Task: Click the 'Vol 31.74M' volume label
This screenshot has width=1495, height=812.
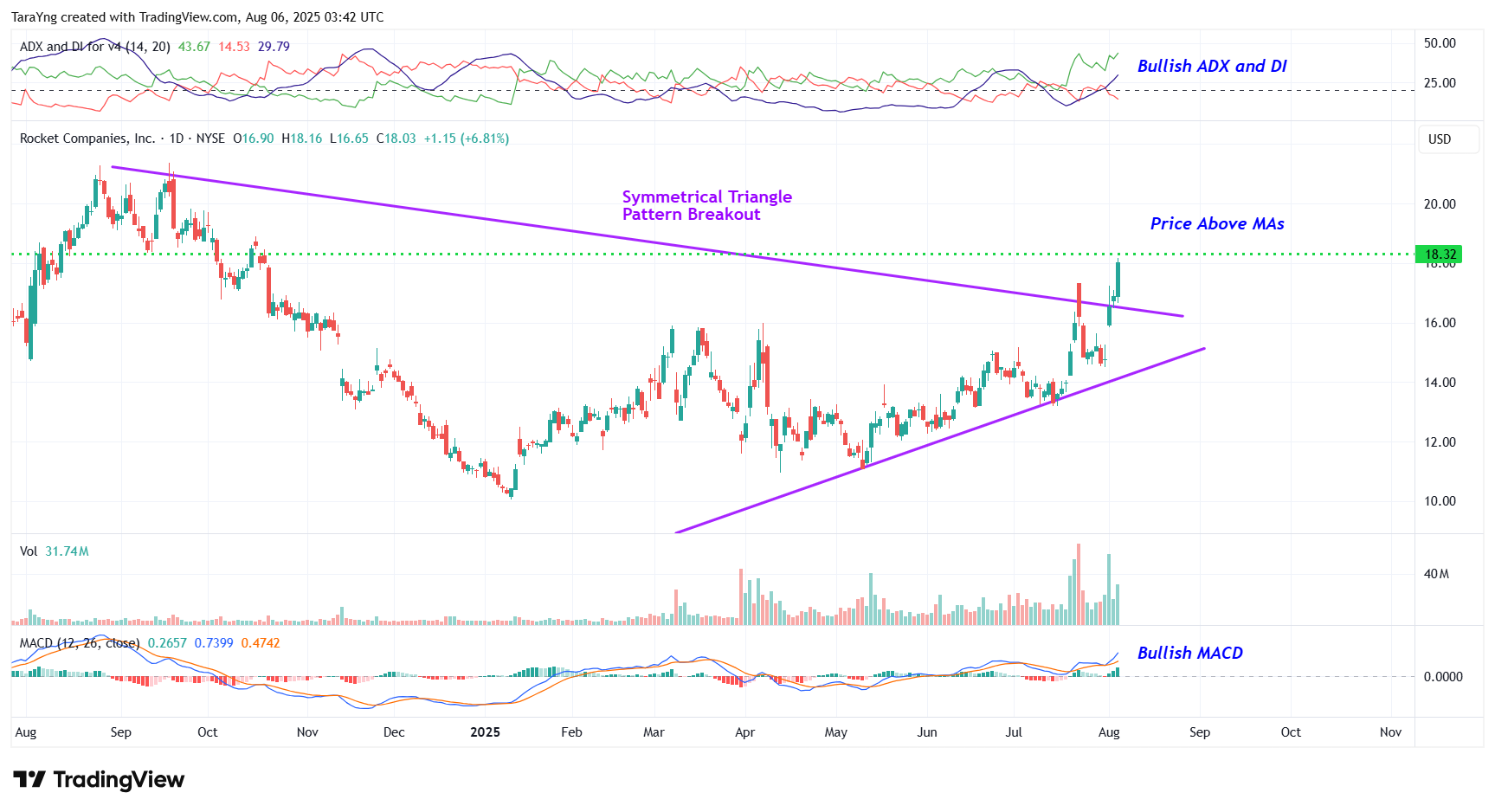Action: (55, 551)
